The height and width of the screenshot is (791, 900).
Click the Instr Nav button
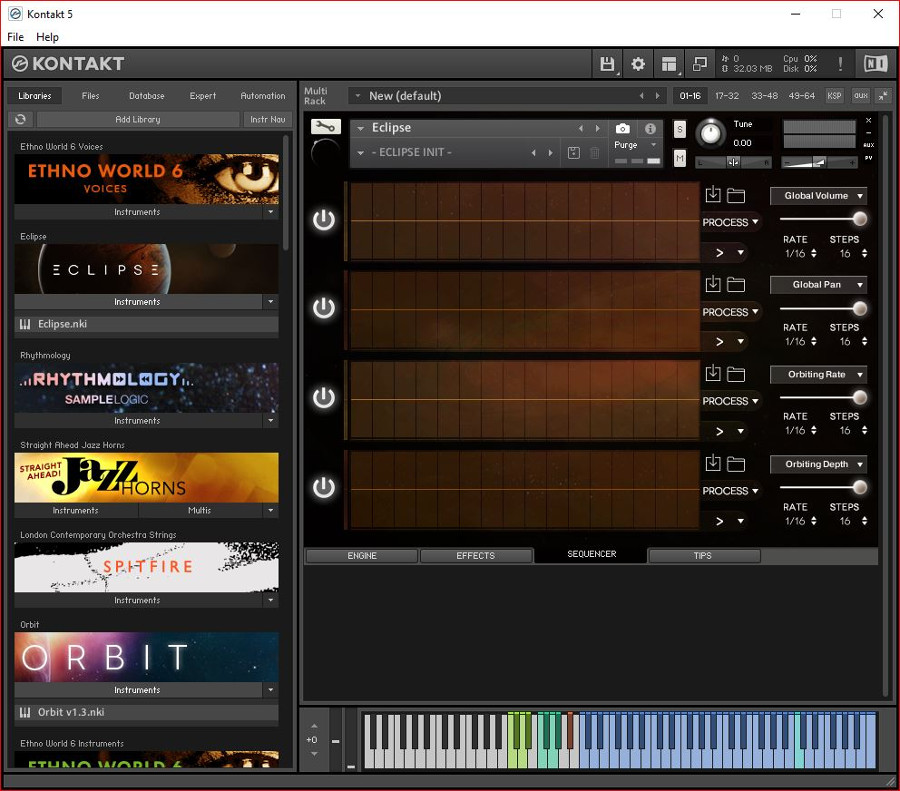coord(267,119)
